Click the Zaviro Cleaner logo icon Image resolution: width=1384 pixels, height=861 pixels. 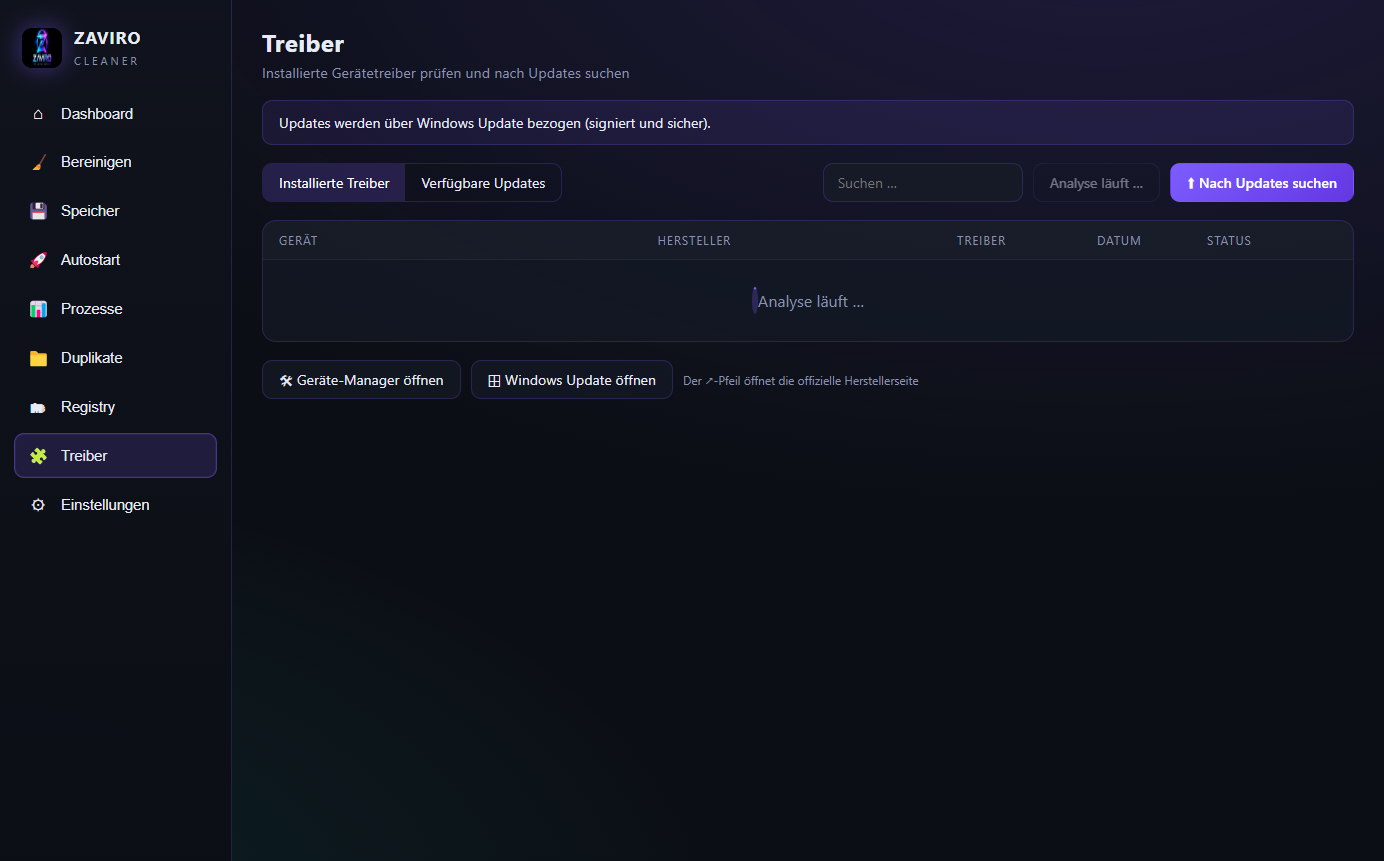pyautogui.click(x=42, y=48)
